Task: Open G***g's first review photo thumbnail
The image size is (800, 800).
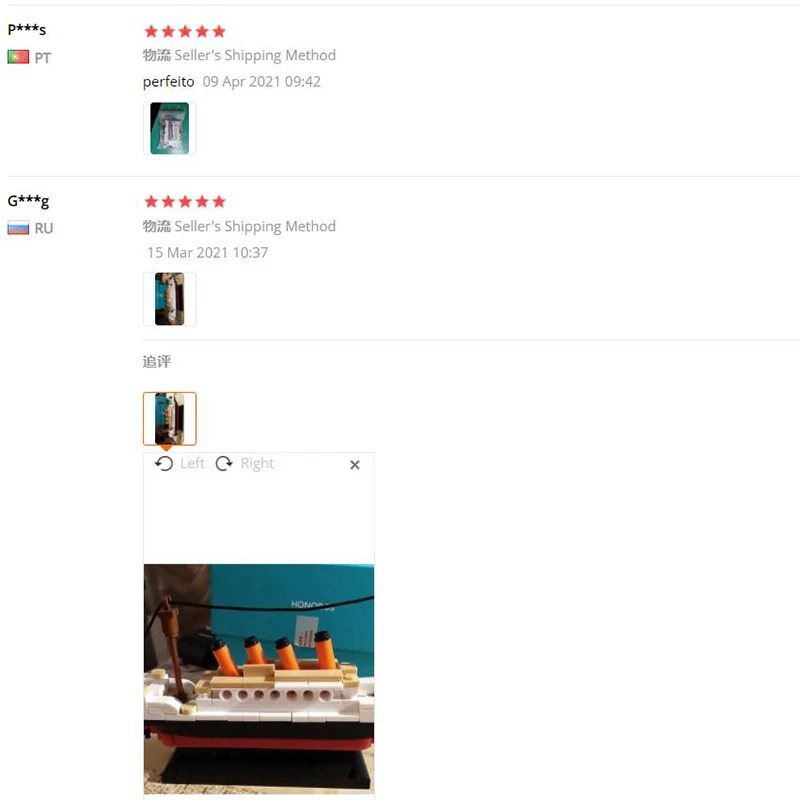Action: click(169, 299)
